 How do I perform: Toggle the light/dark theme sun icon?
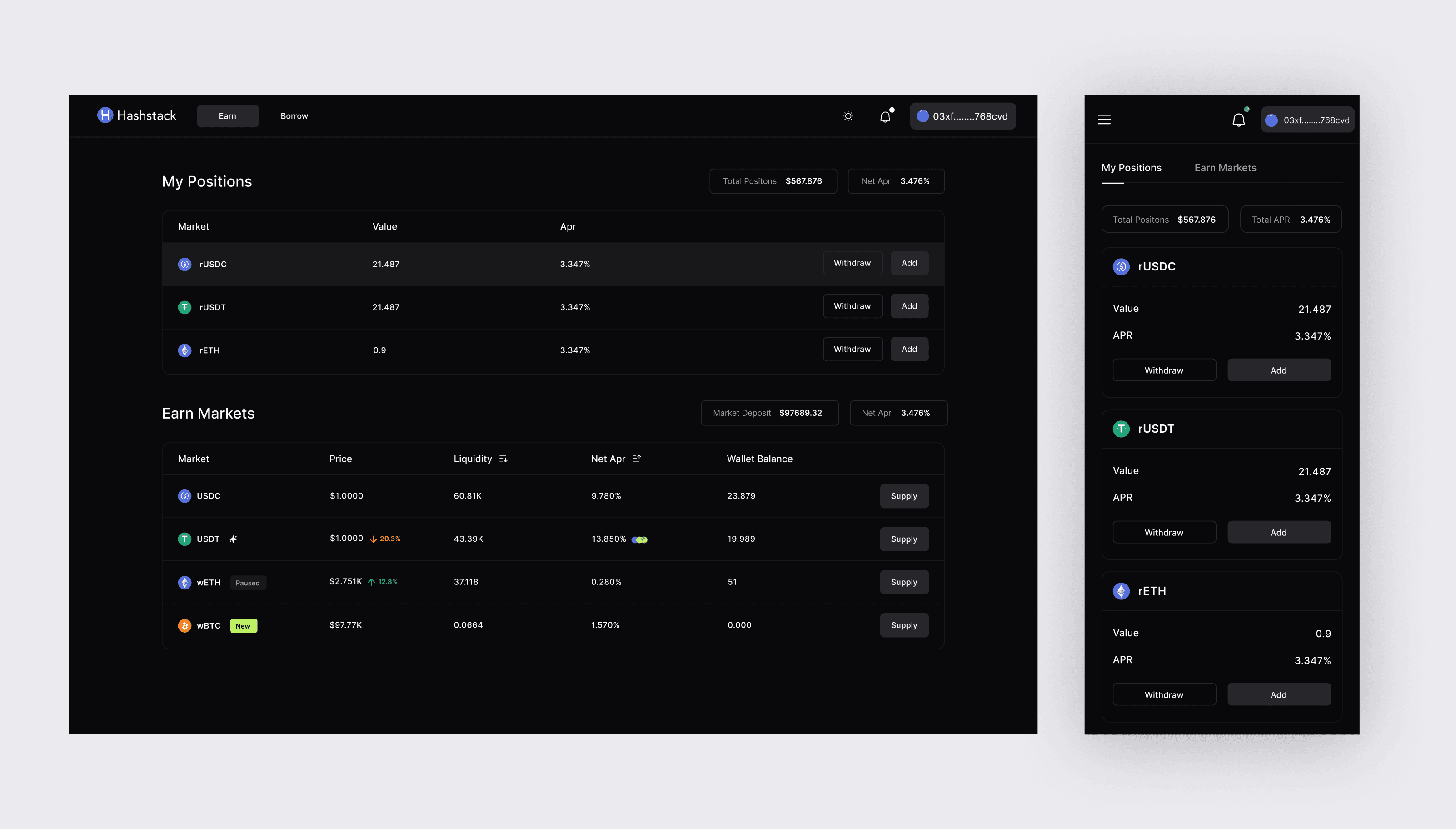[848, 116]
